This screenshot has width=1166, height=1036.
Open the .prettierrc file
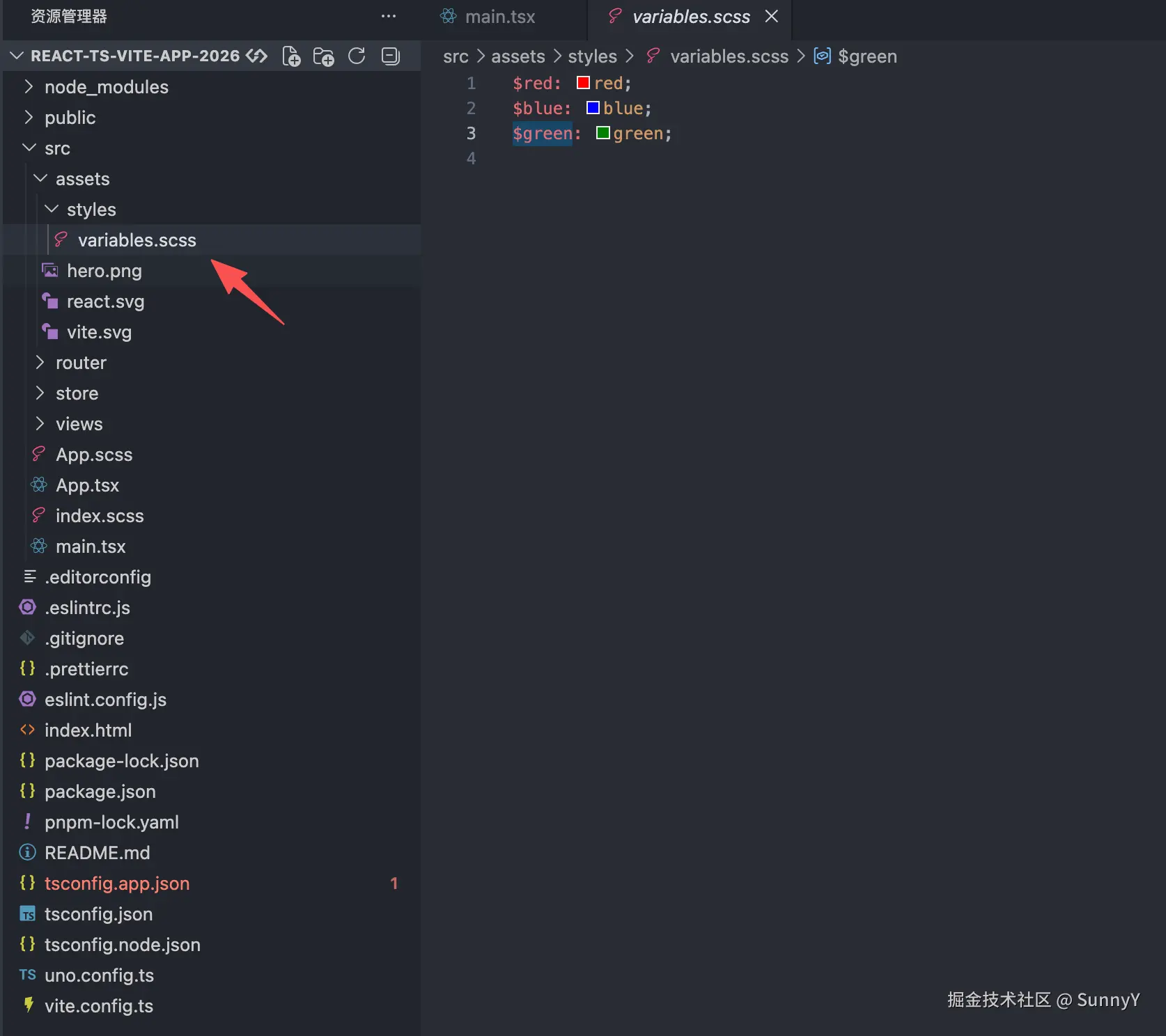click(x=212, y=668)
